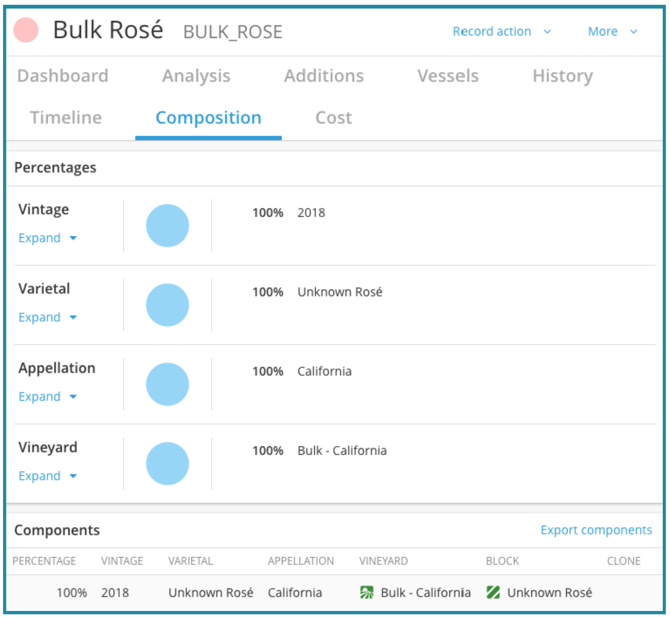This screenshot has height=617, width=670.
Task: Select the Timeline sub-tab
Action: 66,118
